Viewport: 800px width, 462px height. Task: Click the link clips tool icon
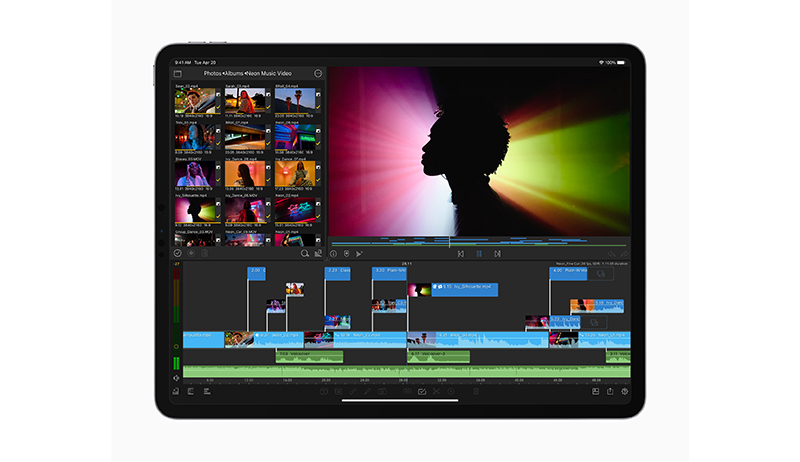pyautogui.click(x=353, y=392)
